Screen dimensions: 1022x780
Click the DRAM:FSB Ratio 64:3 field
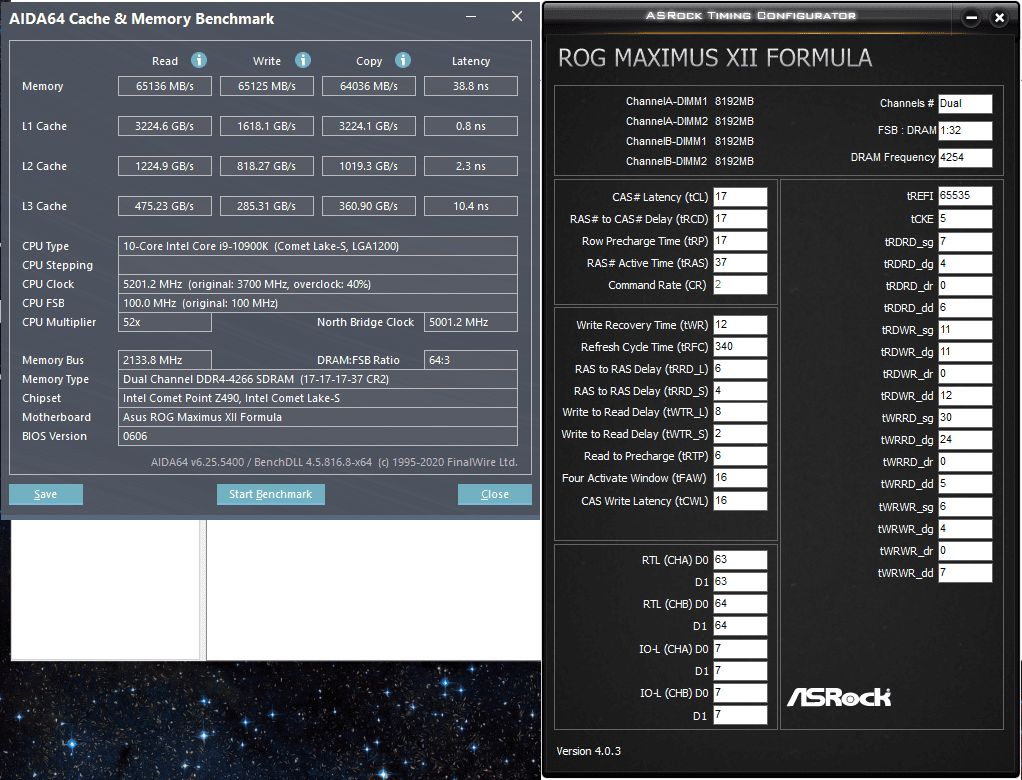click(471, 360)
